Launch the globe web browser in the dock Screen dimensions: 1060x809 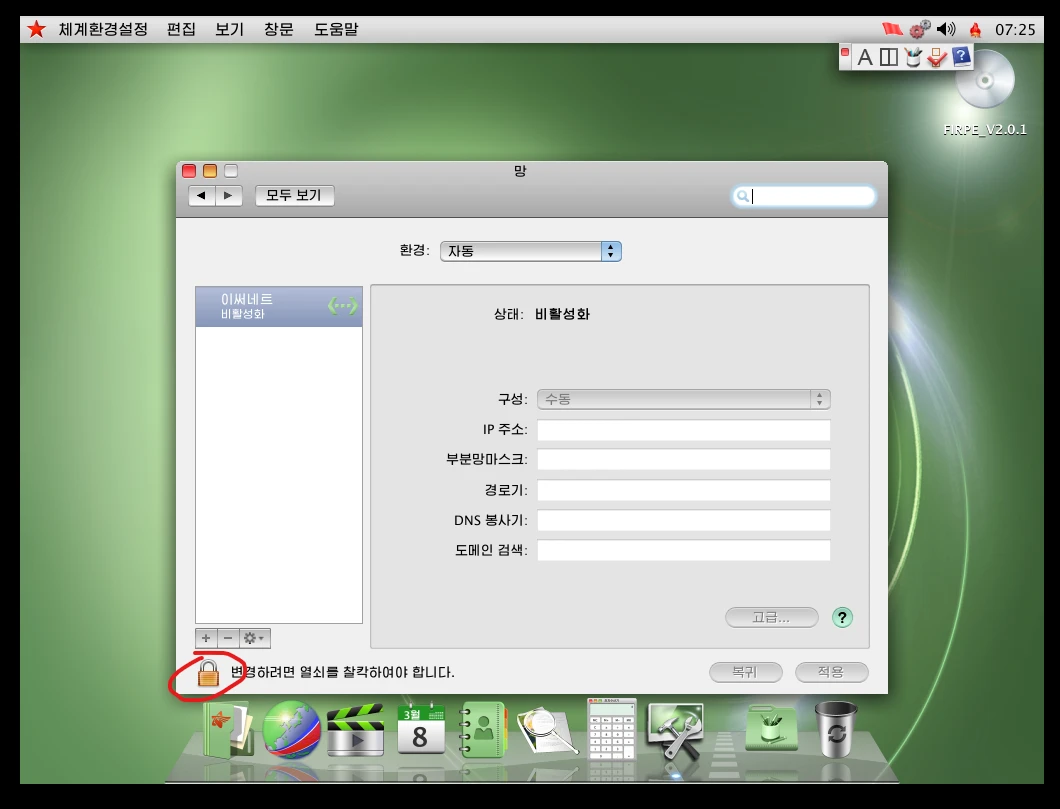[x=291, y=731]
